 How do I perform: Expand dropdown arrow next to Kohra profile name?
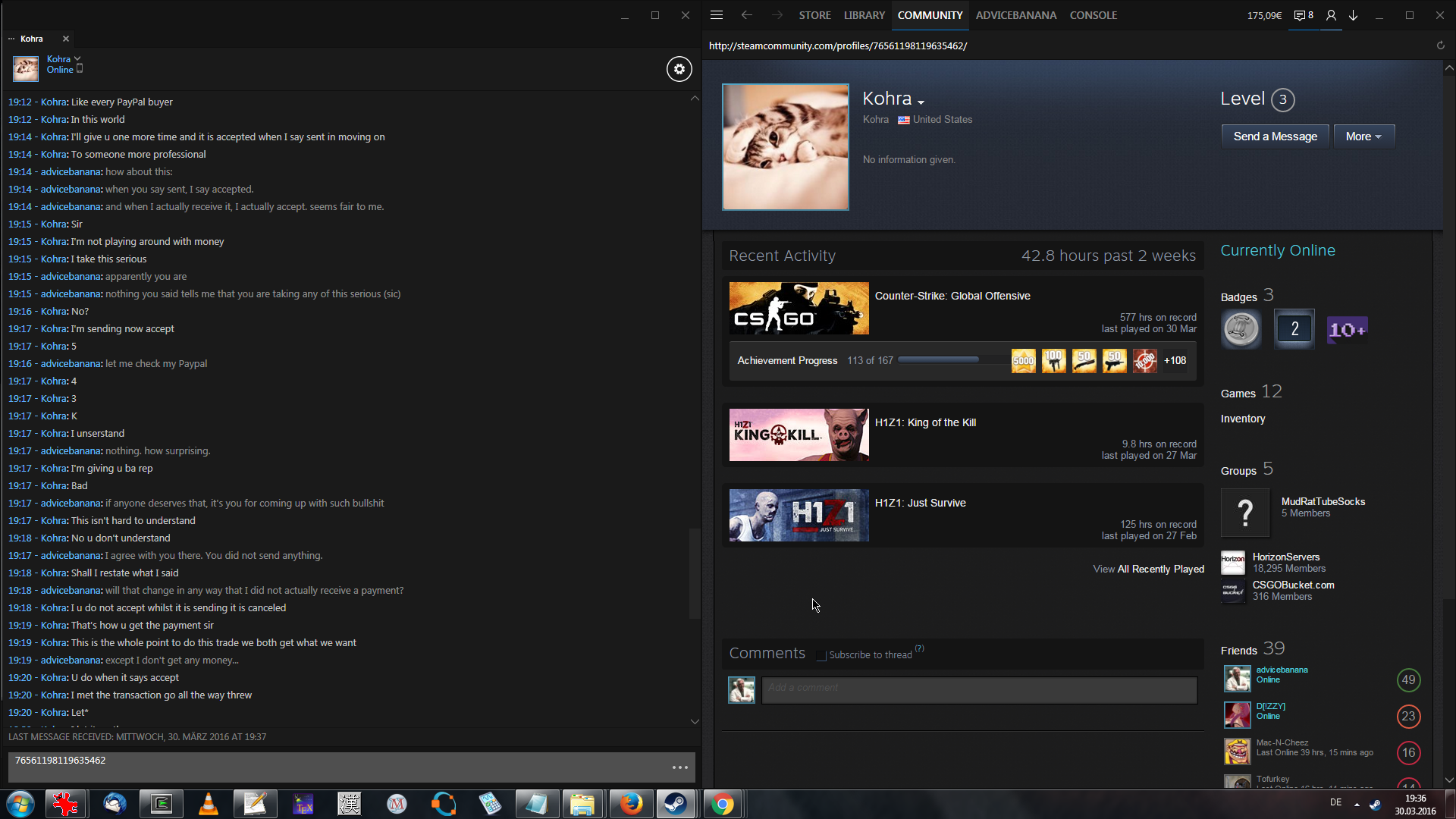(x=921, y=102)
